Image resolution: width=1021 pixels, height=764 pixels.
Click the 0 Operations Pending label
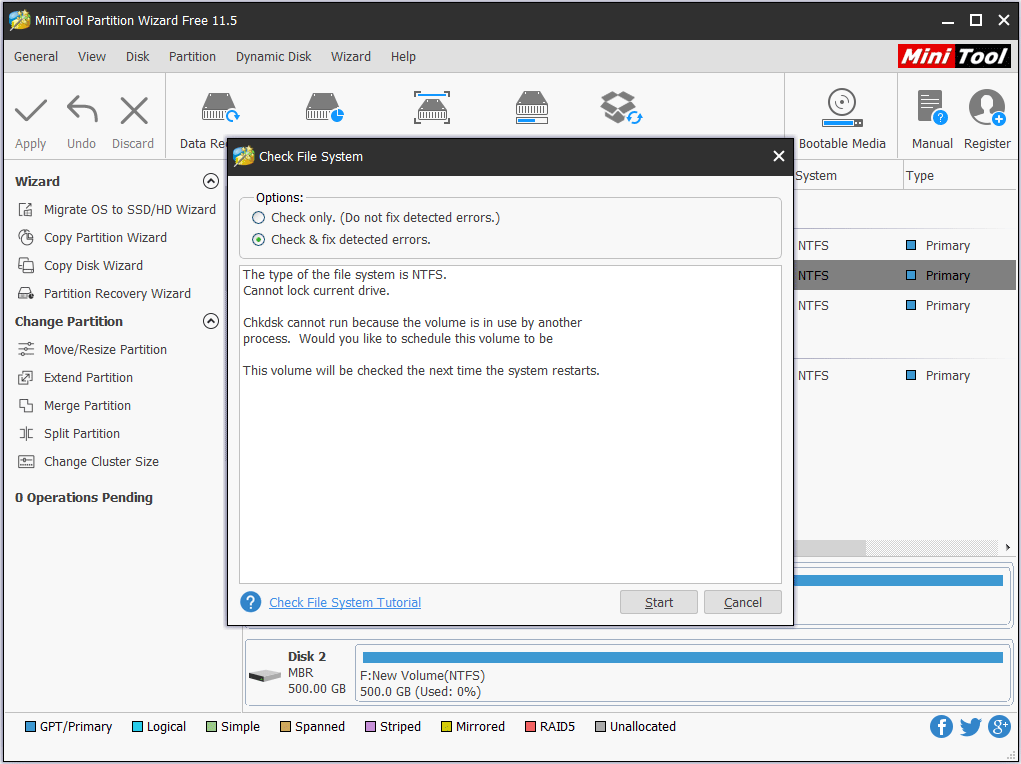83,498
